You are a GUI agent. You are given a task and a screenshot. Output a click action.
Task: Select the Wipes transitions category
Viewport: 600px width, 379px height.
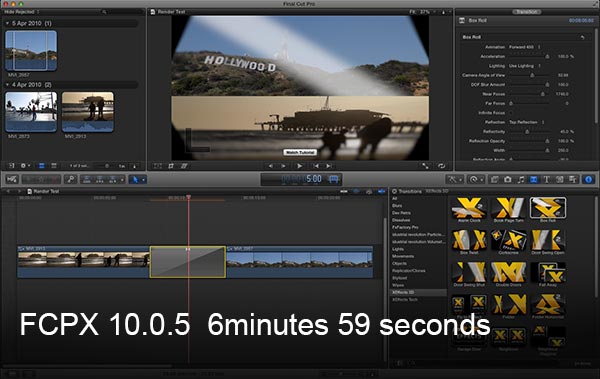[398, 285]
